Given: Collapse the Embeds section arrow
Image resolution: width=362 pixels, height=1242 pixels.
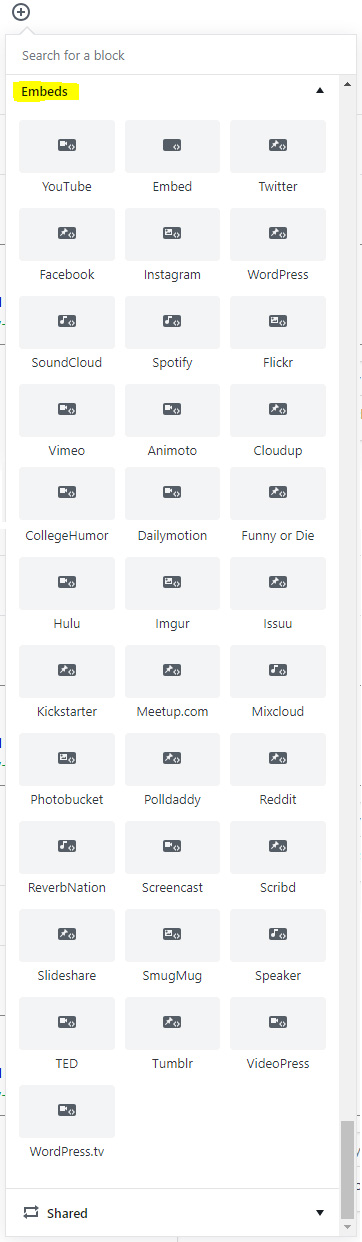Looking at the screenshot, I should (320, 90).
